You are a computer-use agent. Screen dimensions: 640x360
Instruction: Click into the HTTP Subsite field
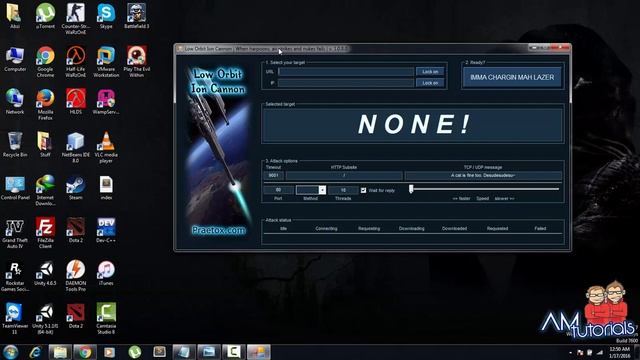pyautogui.click(x=344, y=176)
